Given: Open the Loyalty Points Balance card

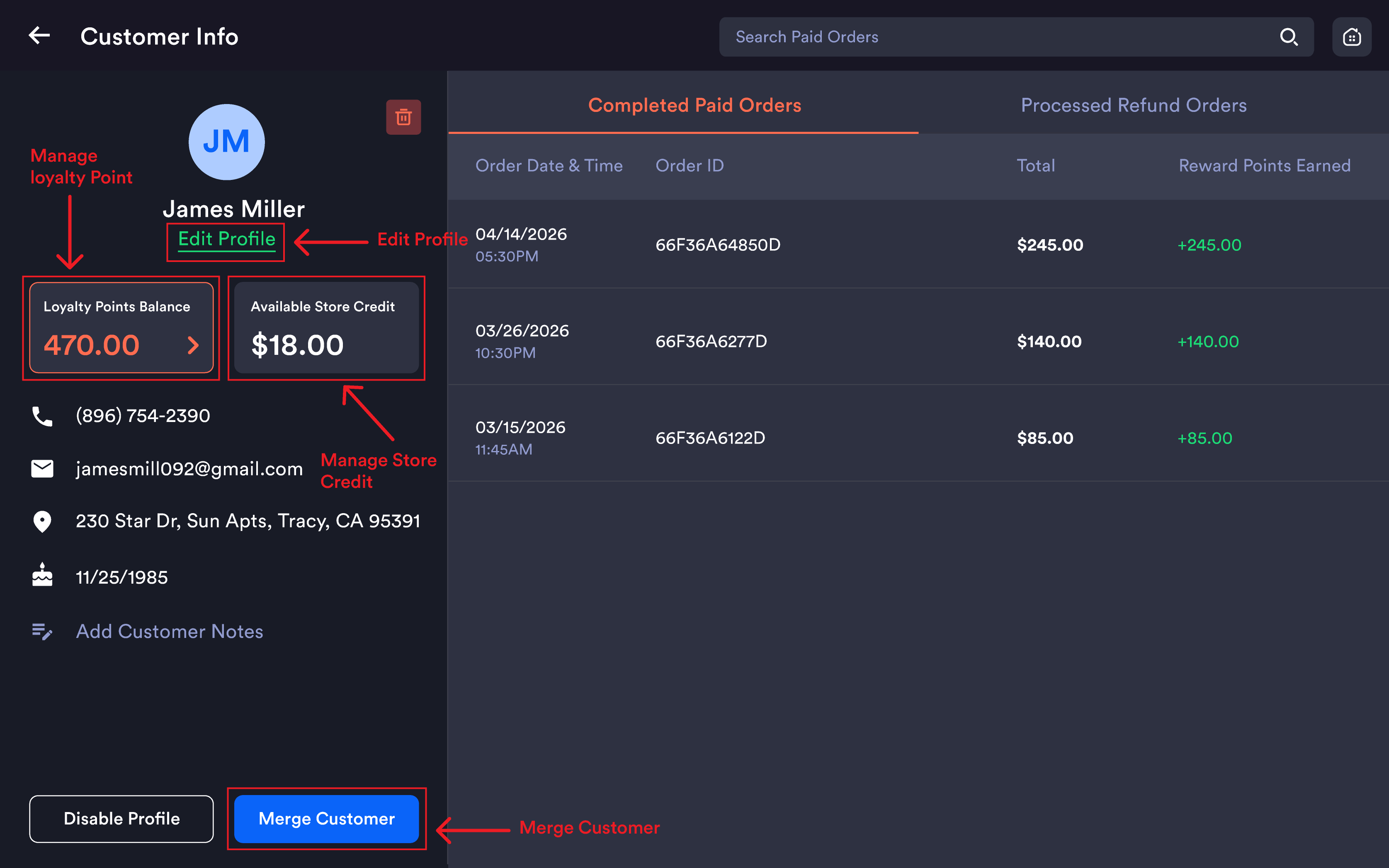Looking at the screenshot, I should tap(121, 328).
